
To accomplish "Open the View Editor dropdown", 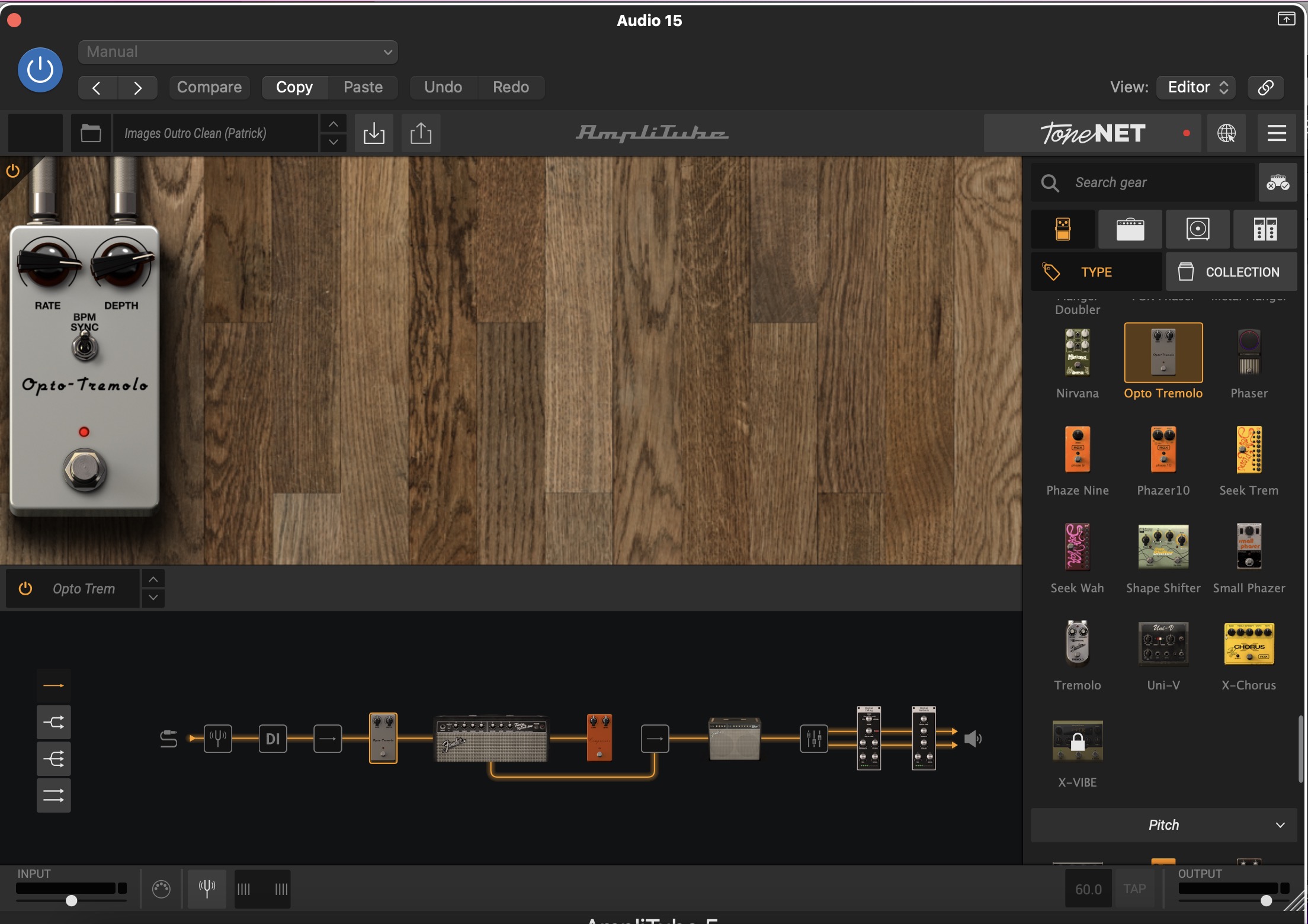I will point(1197,88).
